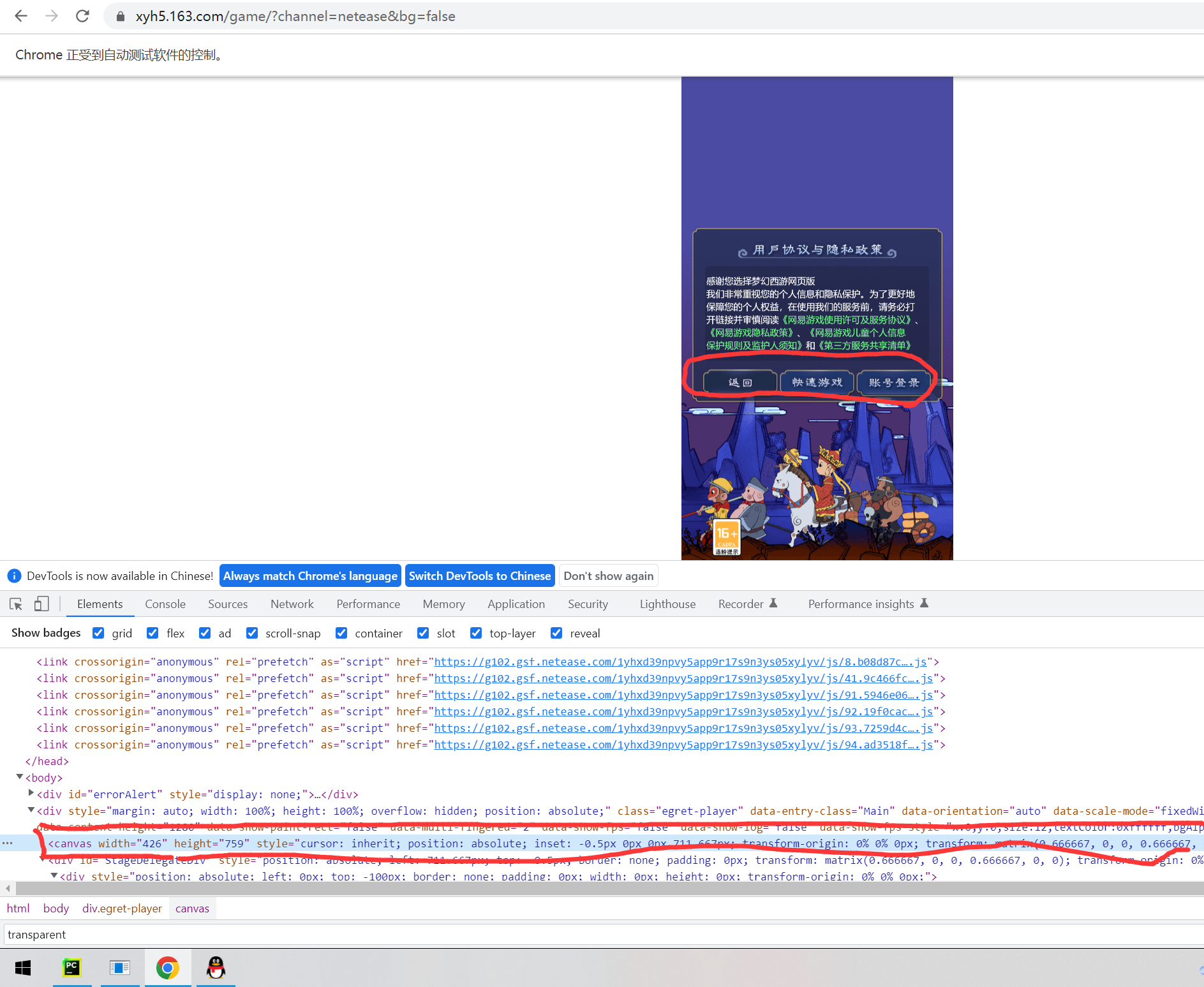
Task: Open the js/94.ad3518f script link
Action: tap(683, 745)
